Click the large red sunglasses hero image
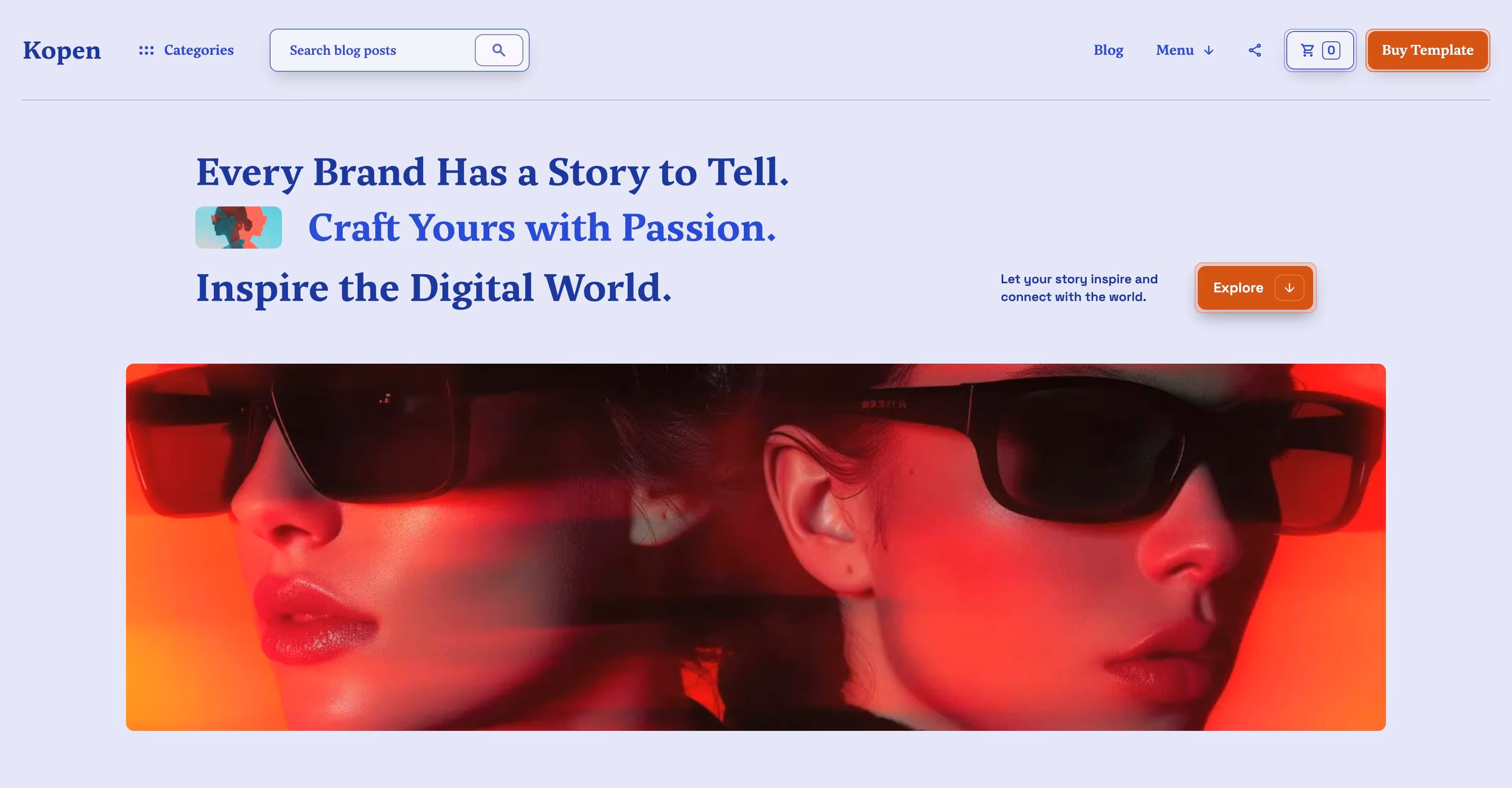 pyautogui.click(x=756, y=546)
